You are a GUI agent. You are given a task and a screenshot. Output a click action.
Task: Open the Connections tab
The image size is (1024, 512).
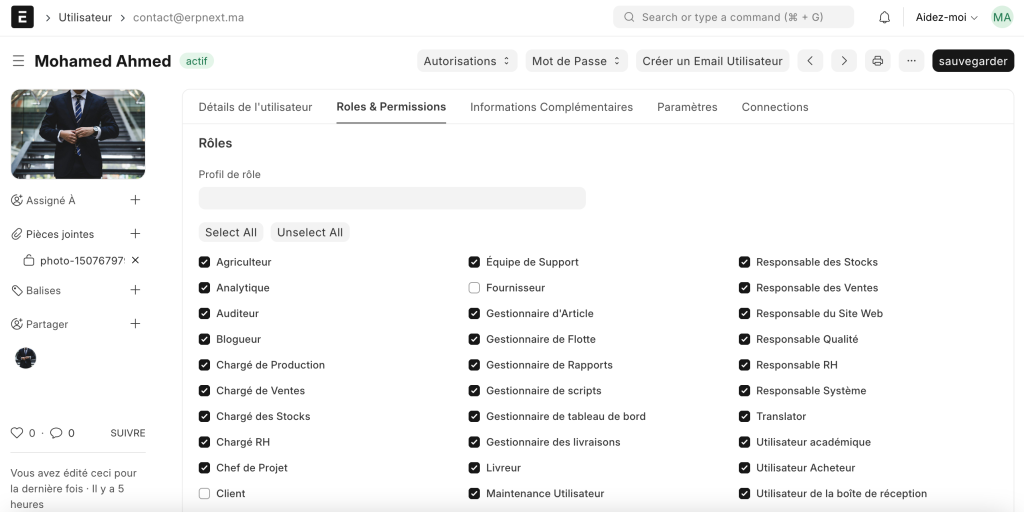775,107
